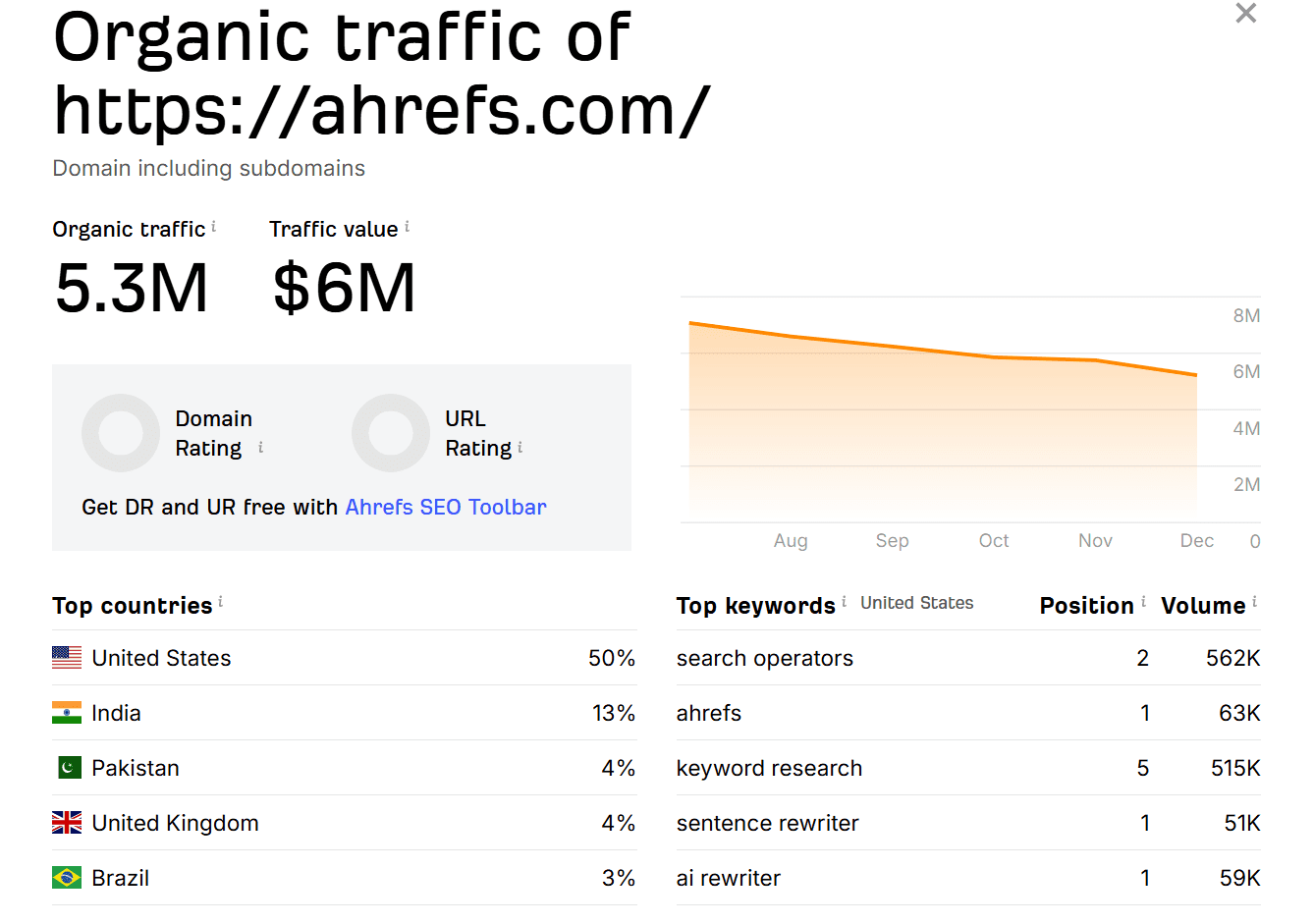
Task: Click the 'Domain including subdomains' subtitle
Action: (209, 168)
